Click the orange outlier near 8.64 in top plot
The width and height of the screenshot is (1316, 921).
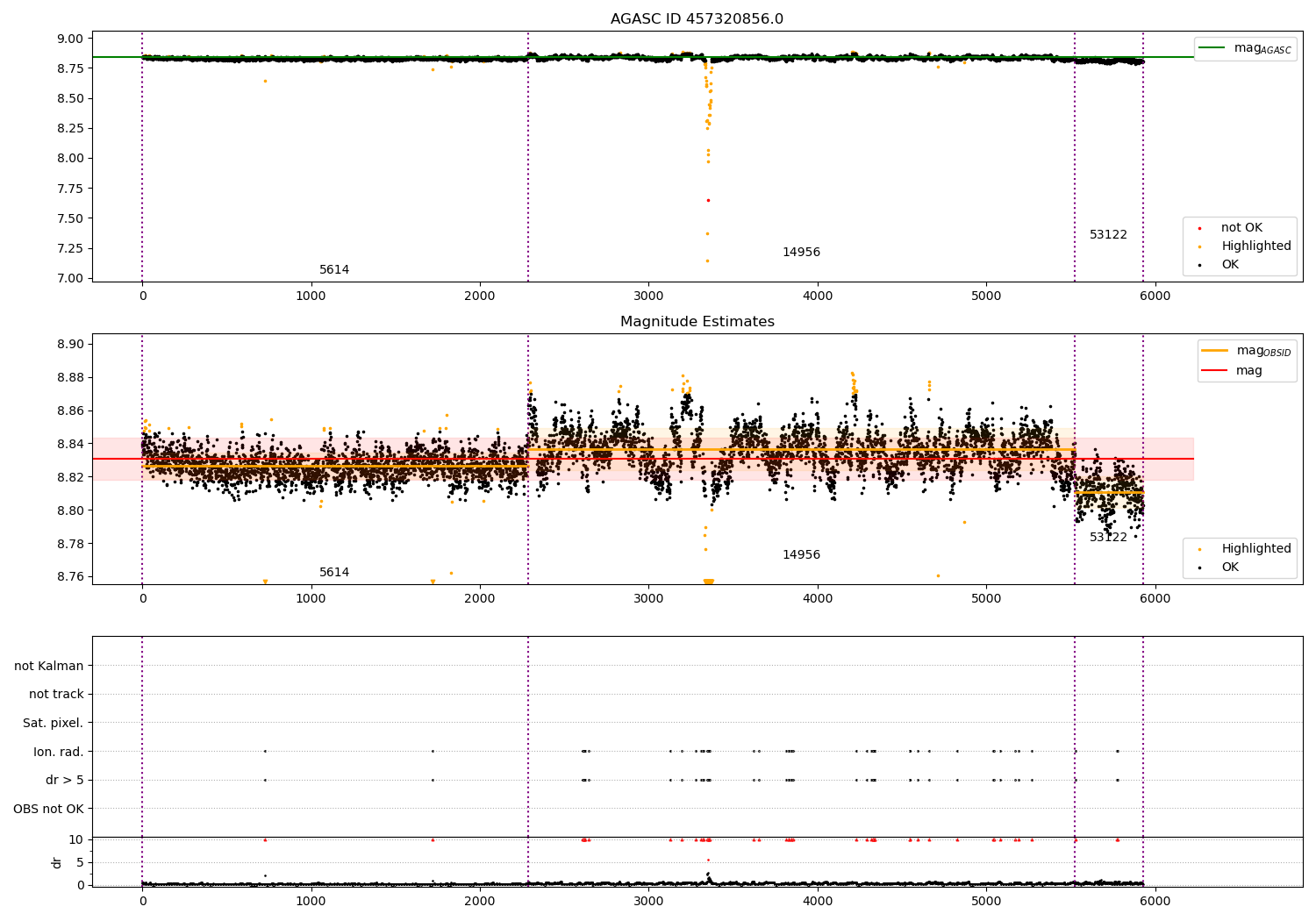point(265,81)
